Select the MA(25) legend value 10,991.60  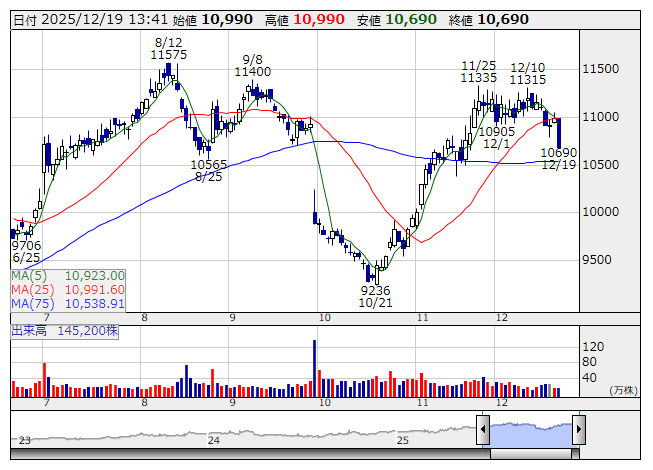click(x=95, y=289)
